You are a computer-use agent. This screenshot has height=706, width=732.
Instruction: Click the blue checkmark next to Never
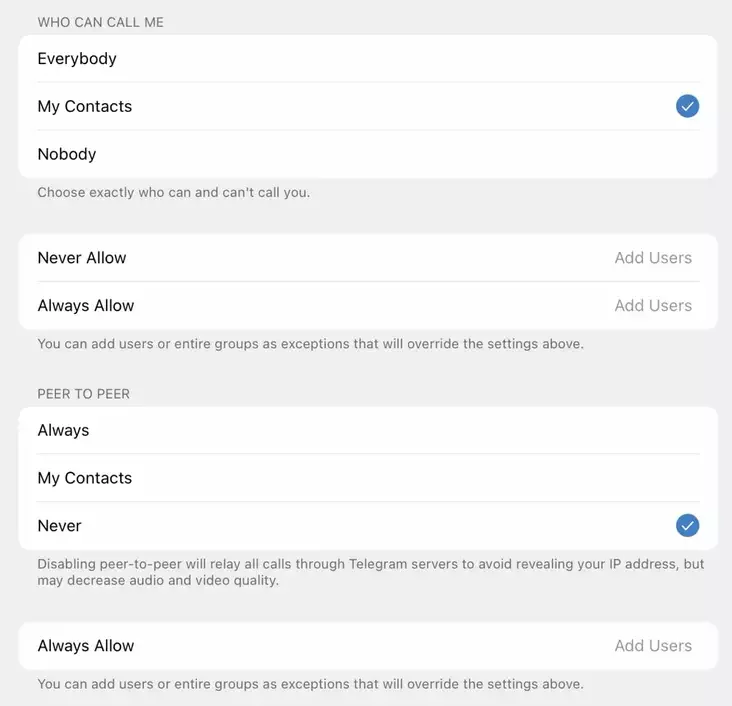point(687,525)
